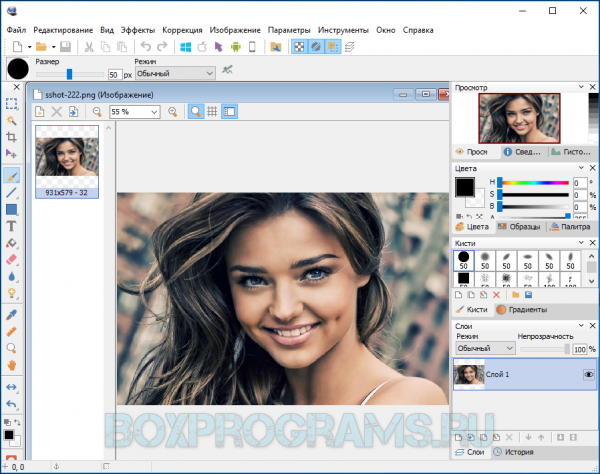This screenshot has height=474, width=600.
Task: Expand the open folder dropdown arrow
Action: pos(54,47)
